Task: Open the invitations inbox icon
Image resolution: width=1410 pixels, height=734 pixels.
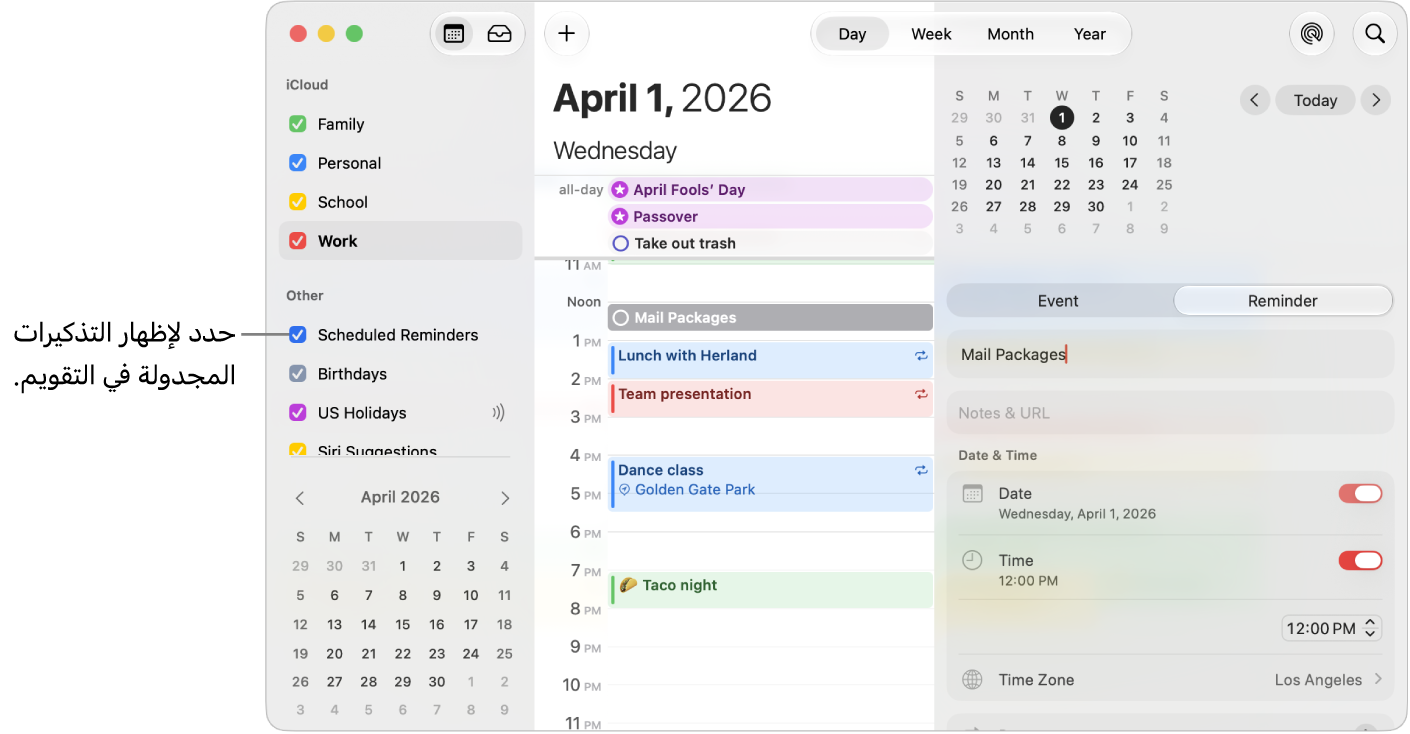Action: [499, 34]
